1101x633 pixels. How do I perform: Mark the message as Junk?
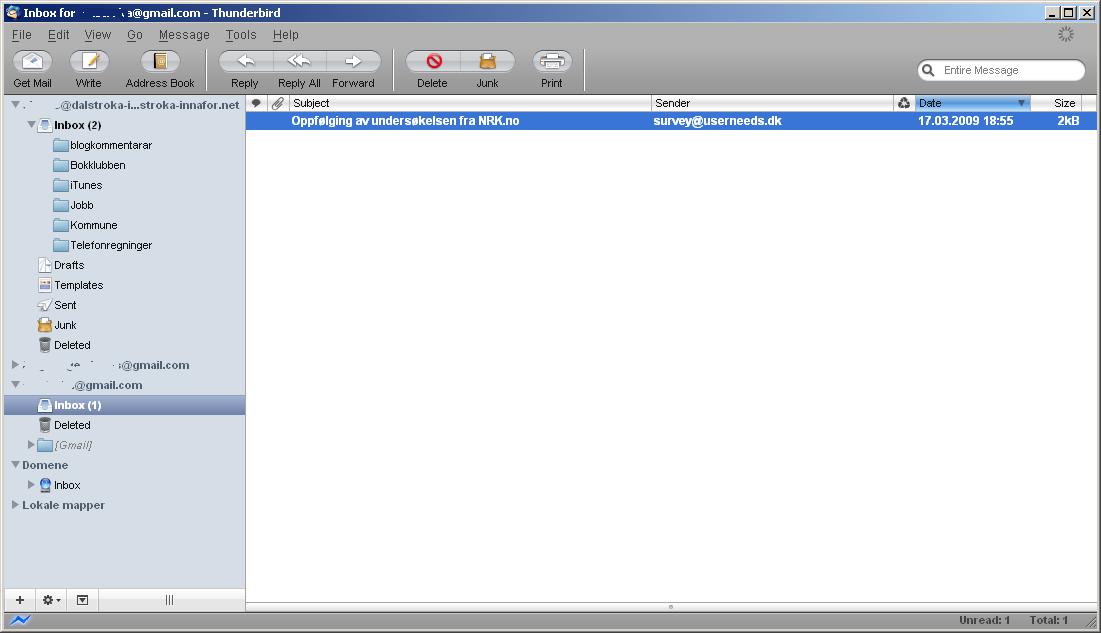487,62
